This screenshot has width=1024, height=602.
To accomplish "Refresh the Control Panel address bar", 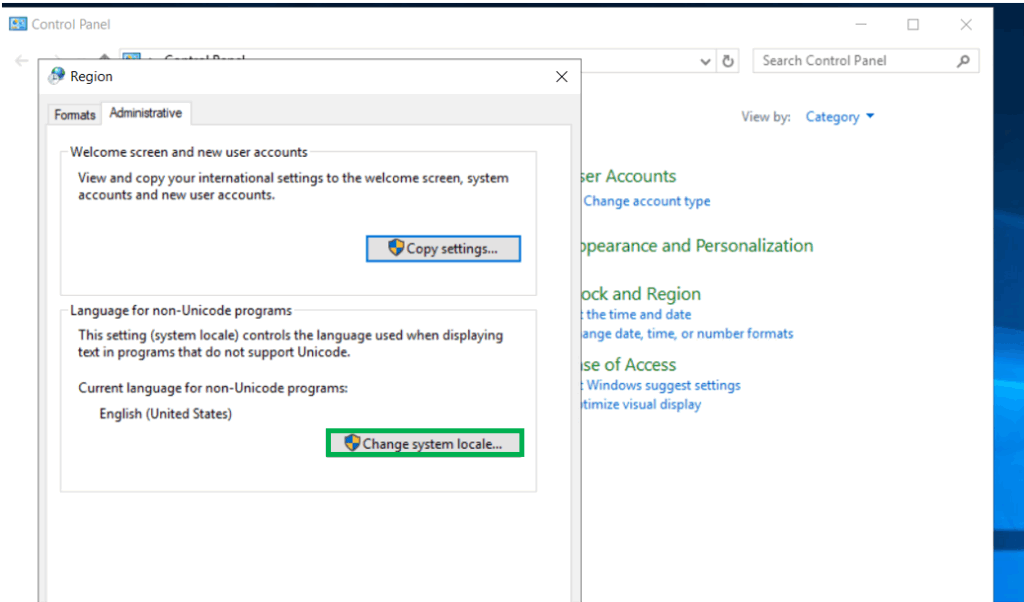I will (729, 61).
